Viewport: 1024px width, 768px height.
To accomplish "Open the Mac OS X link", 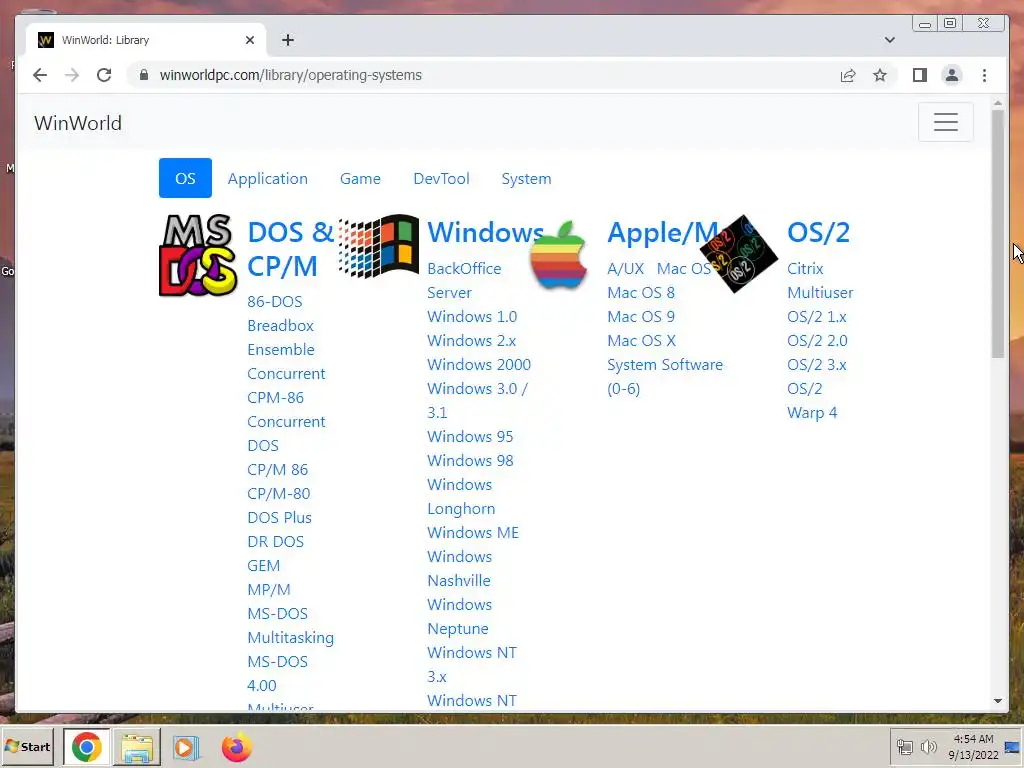I will (x=641, y=341).
